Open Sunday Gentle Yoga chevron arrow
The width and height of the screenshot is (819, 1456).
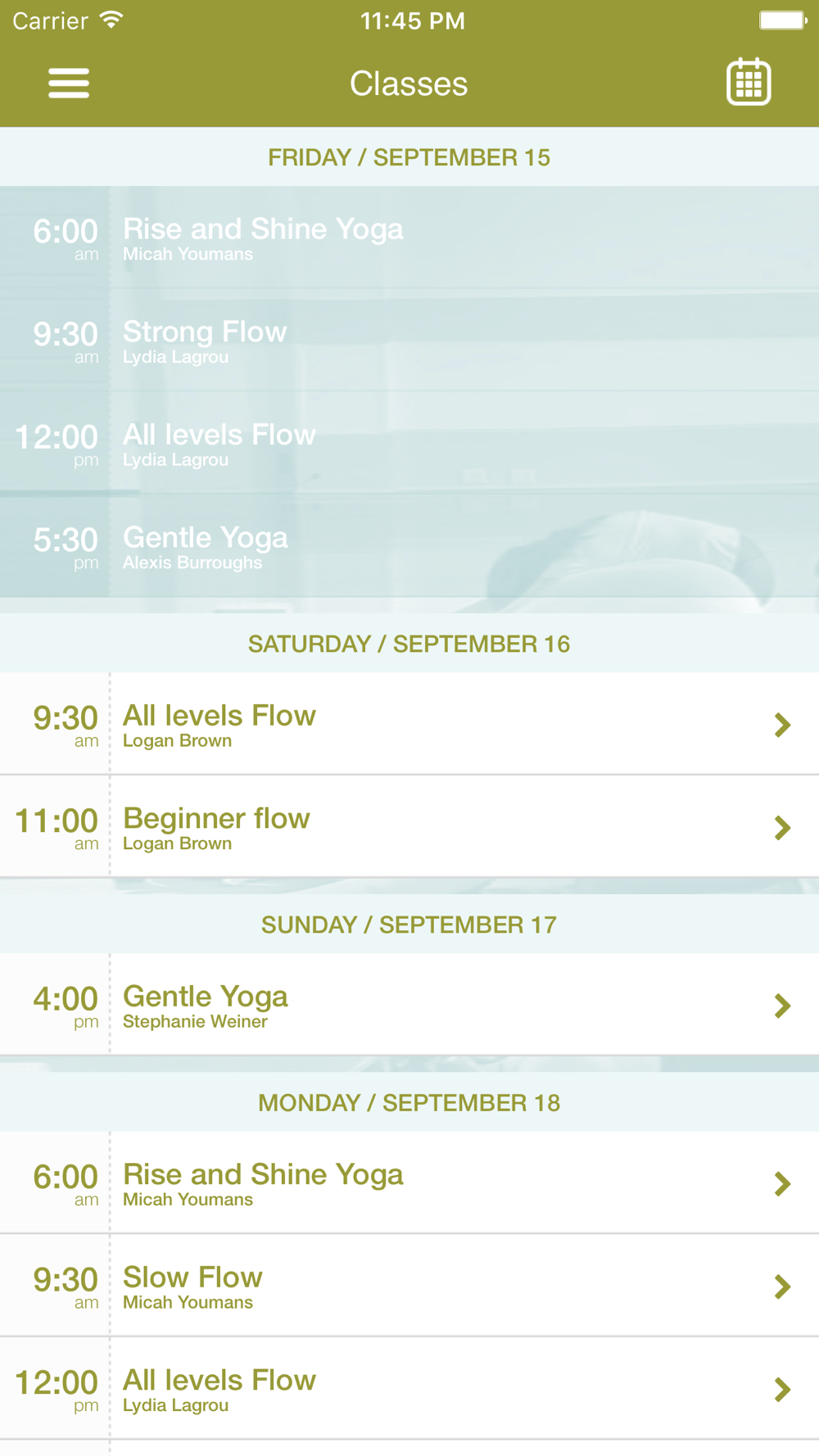tap(783, 1006)
